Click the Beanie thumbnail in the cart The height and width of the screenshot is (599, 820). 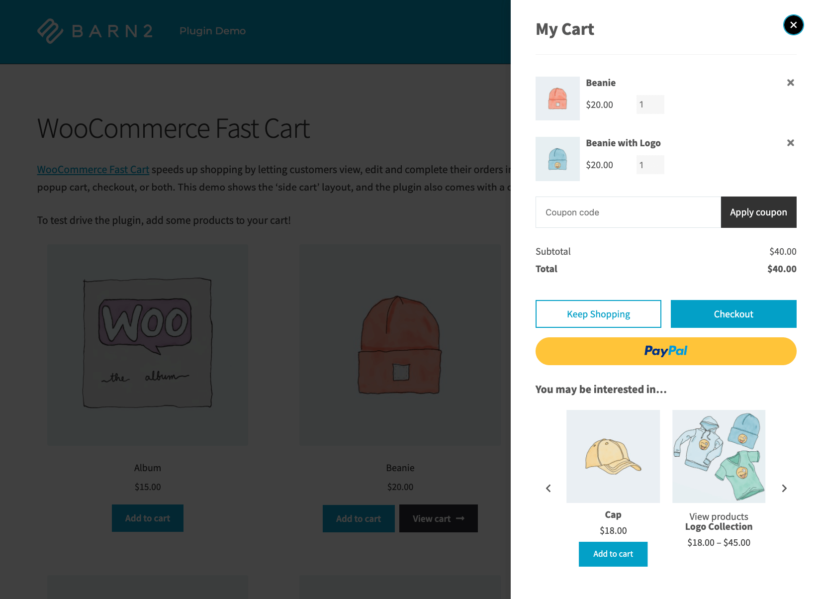557,98
